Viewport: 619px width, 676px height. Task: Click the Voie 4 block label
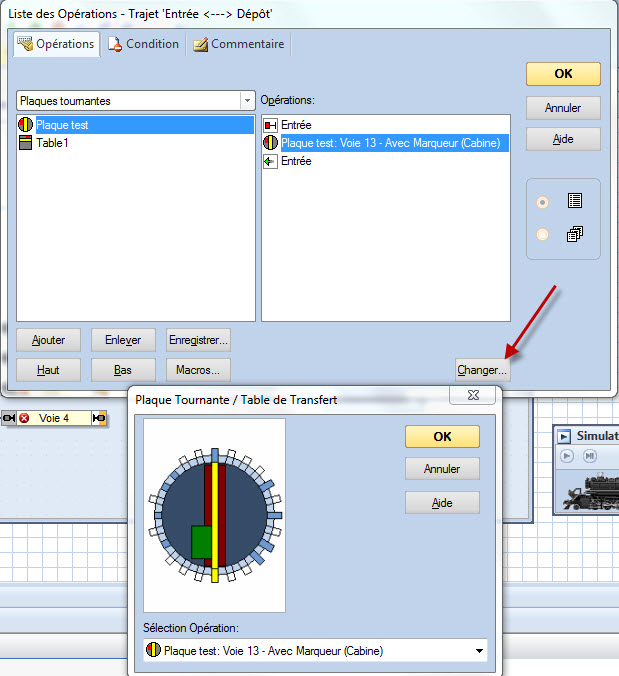point(54,418)
